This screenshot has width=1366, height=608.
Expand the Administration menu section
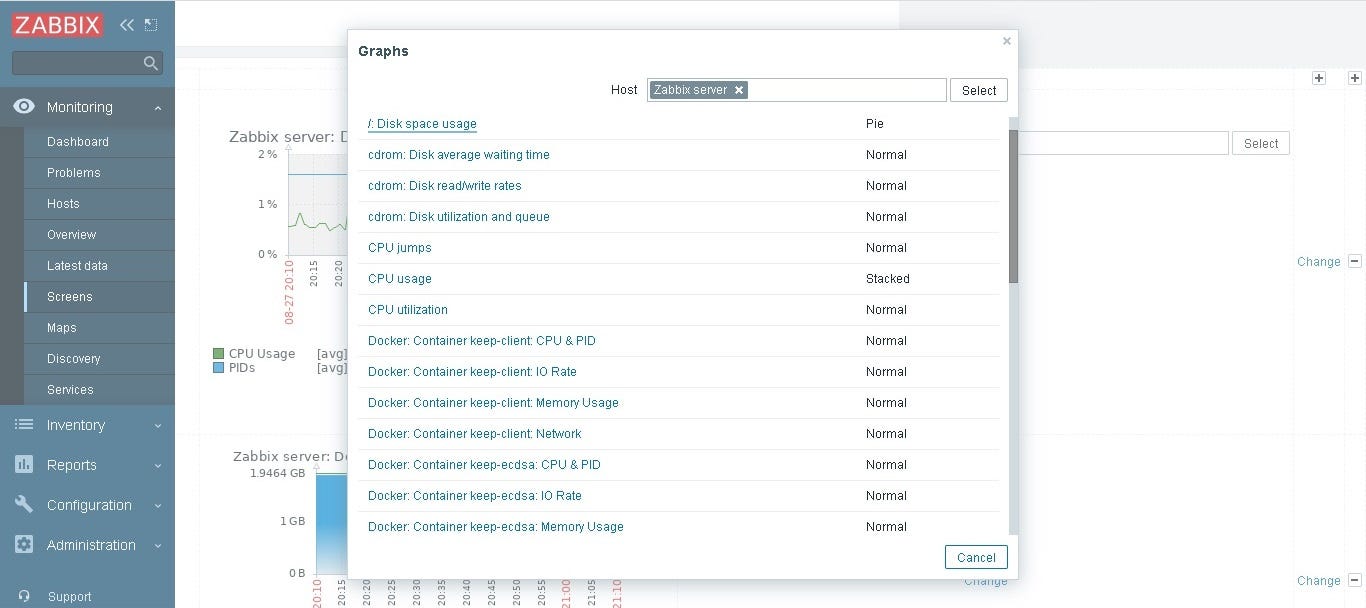[158, 546]
